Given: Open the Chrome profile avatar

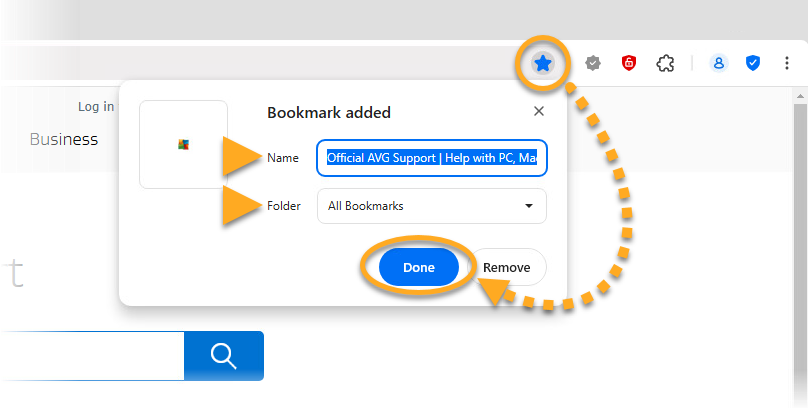Looking at the screenshot, I should (718, 64).
